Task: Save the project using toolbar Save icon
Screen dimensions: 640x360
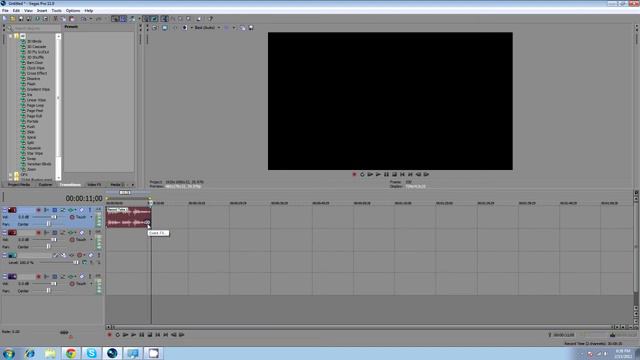Action: 21,19
